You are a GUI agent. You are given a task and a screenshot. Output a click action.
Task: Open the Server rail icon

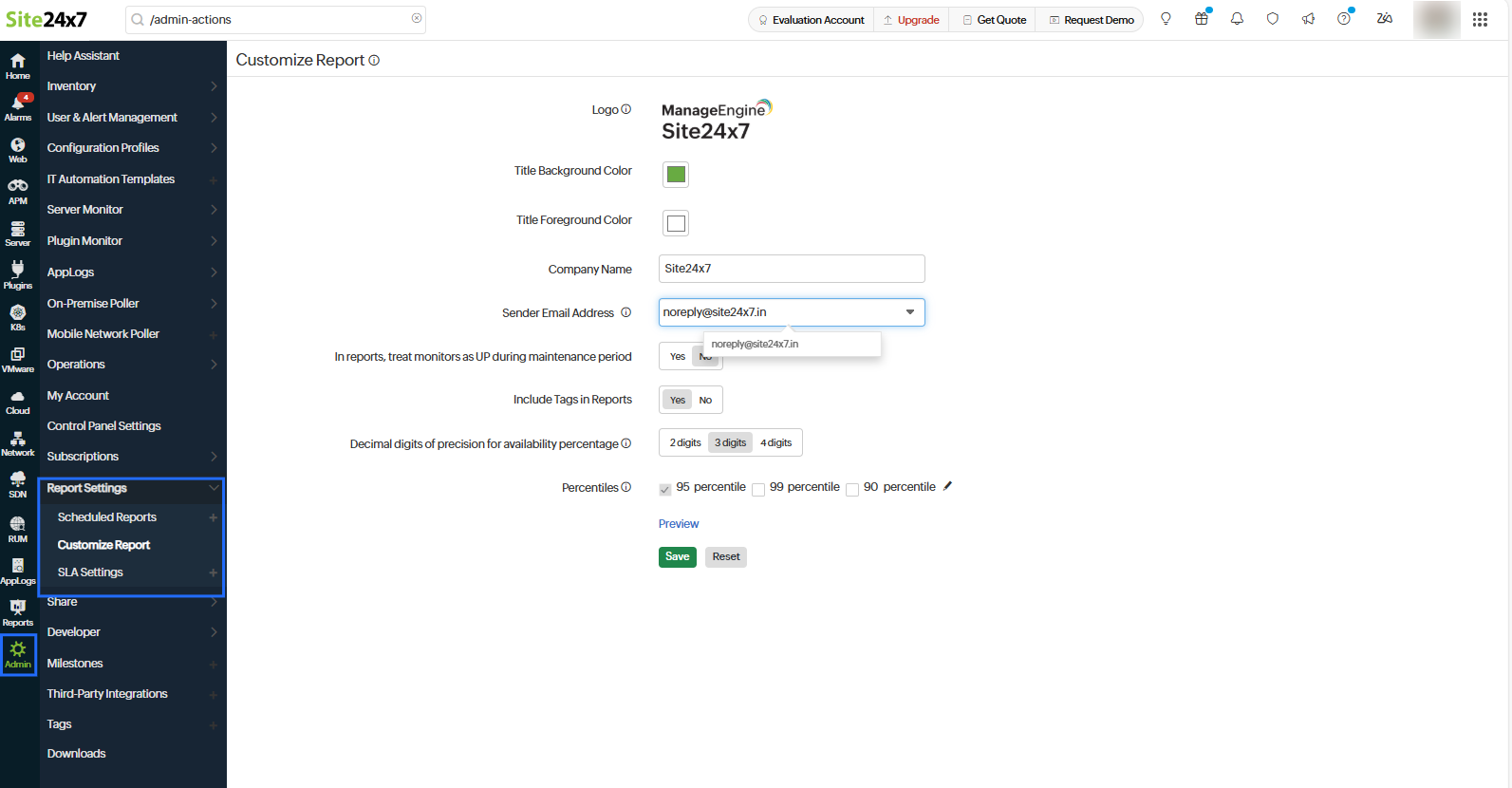[x=18, y=233]
